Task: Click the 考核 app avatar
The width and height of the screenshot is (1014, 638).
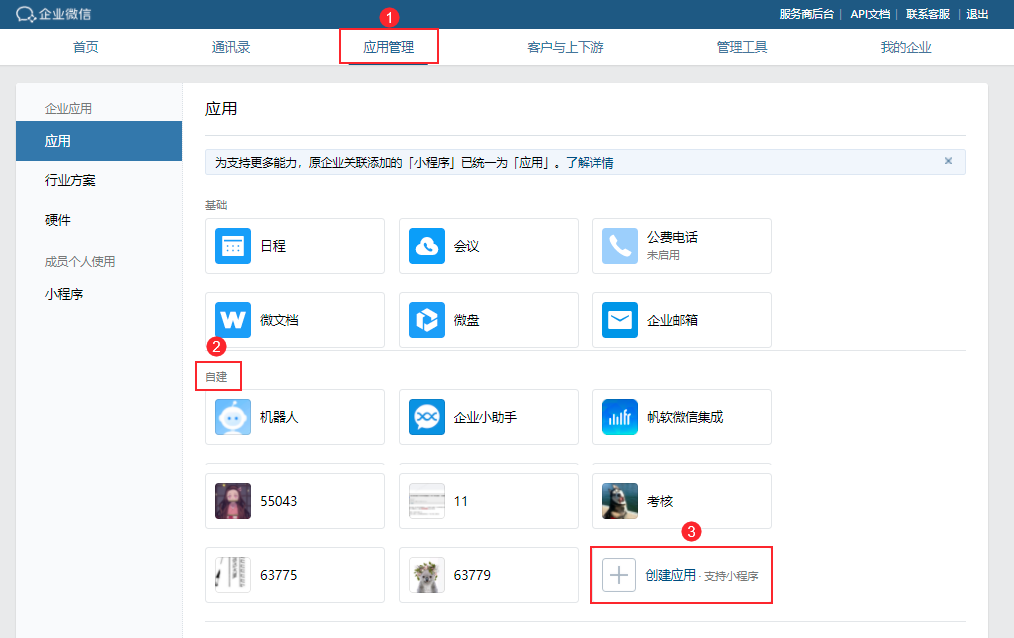Action: coord(620,501)
